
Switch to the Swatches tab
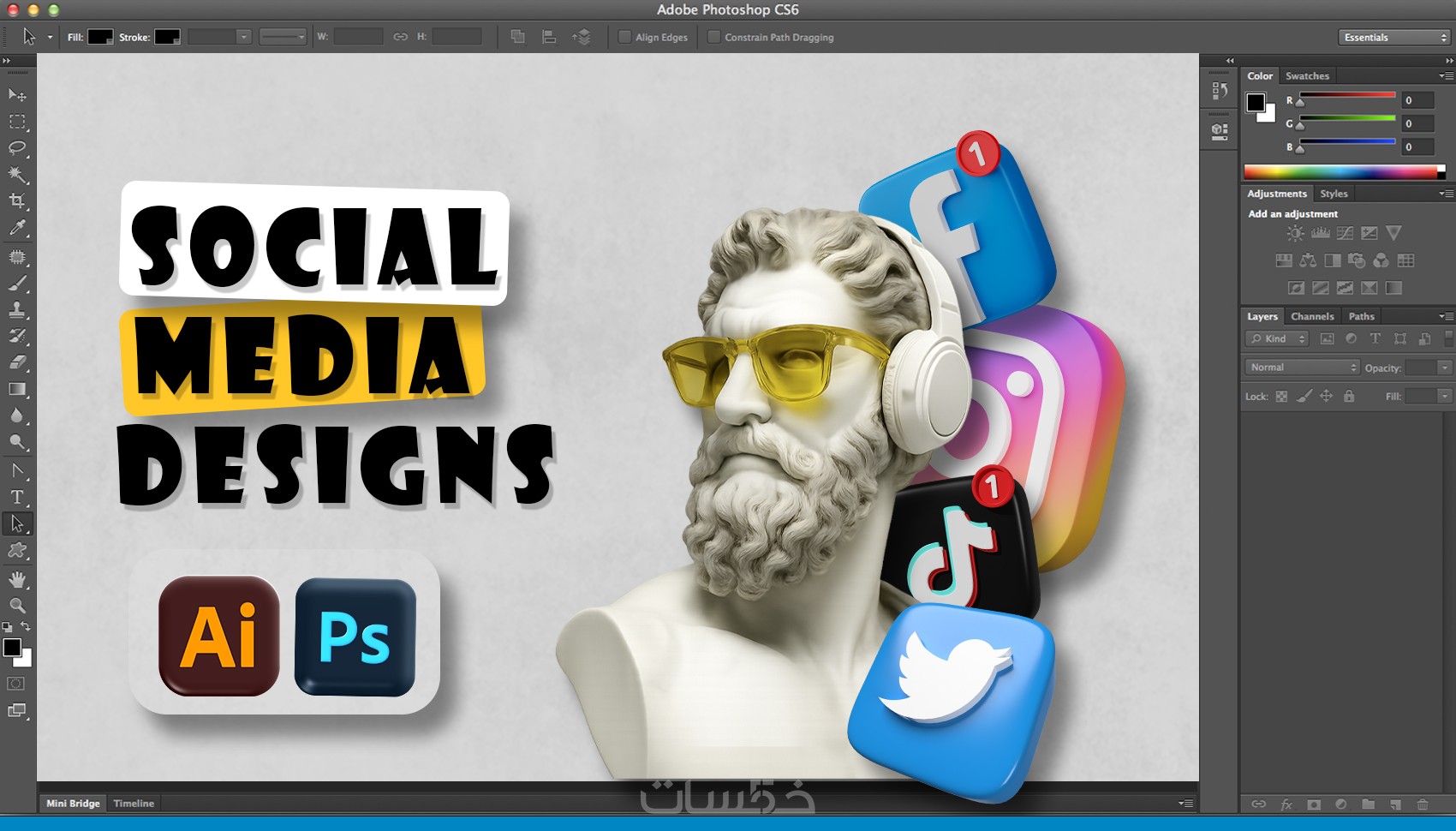pos(1307,75)
